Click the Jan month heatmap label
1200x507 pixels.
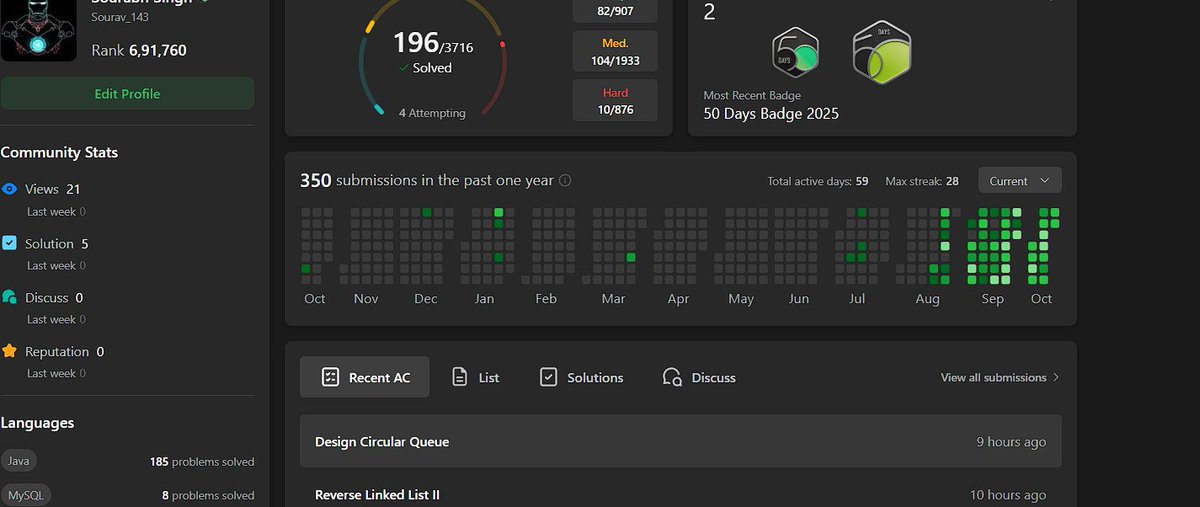coord(484,298)
